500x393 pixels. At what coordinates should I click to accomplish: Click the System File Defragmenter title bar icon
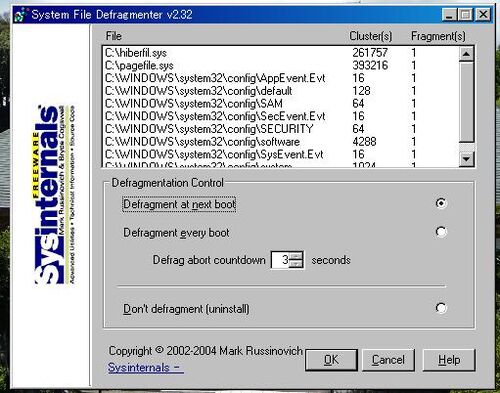coord(21,15)
